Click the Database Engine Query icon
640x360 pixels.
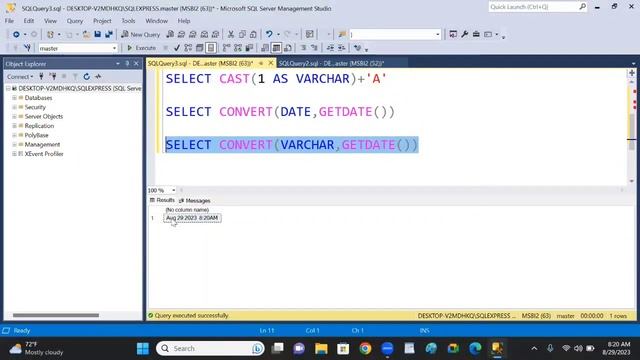pyautogui.click(x=170, y=35)
